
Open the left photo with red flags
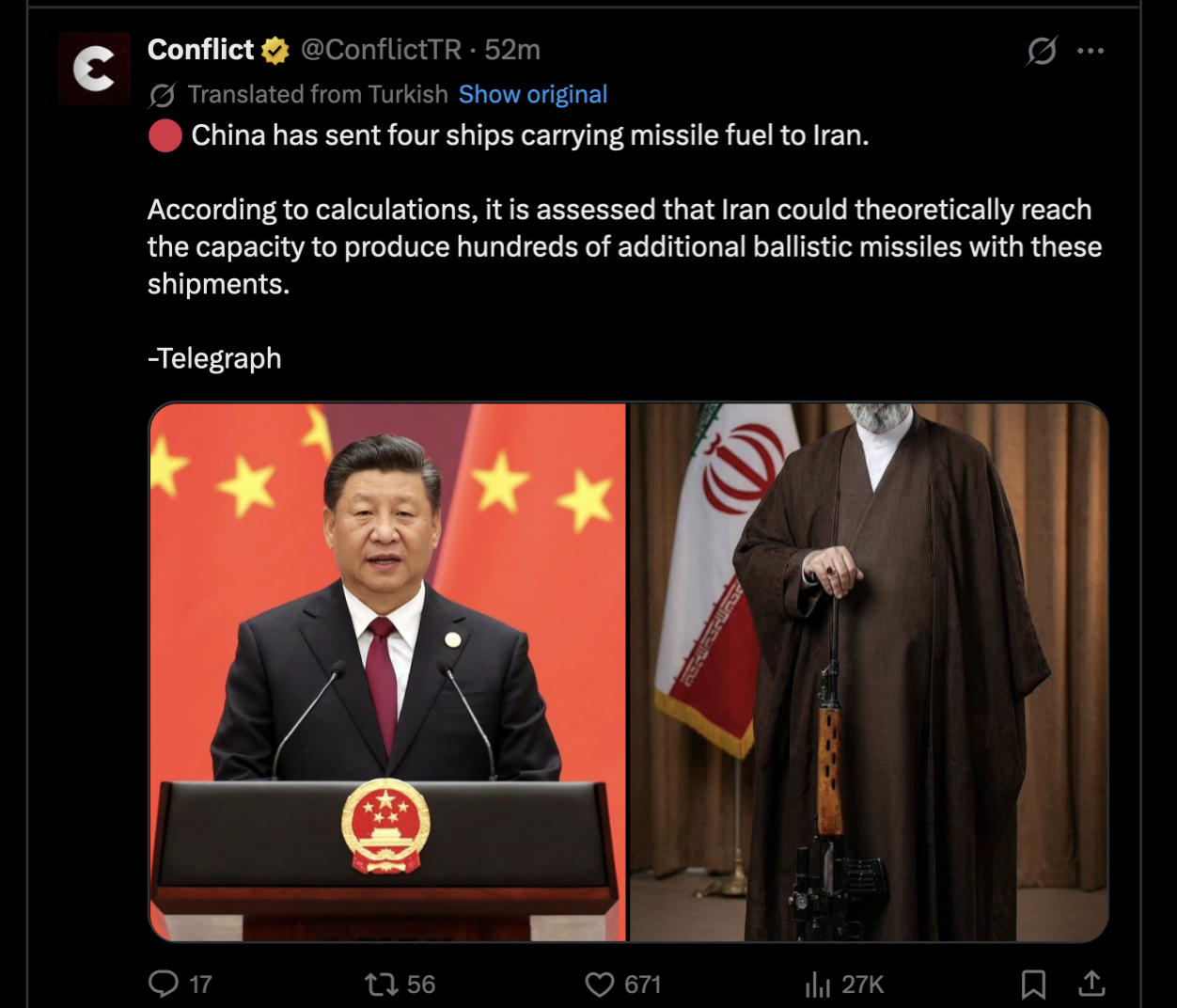click(387, 672)
